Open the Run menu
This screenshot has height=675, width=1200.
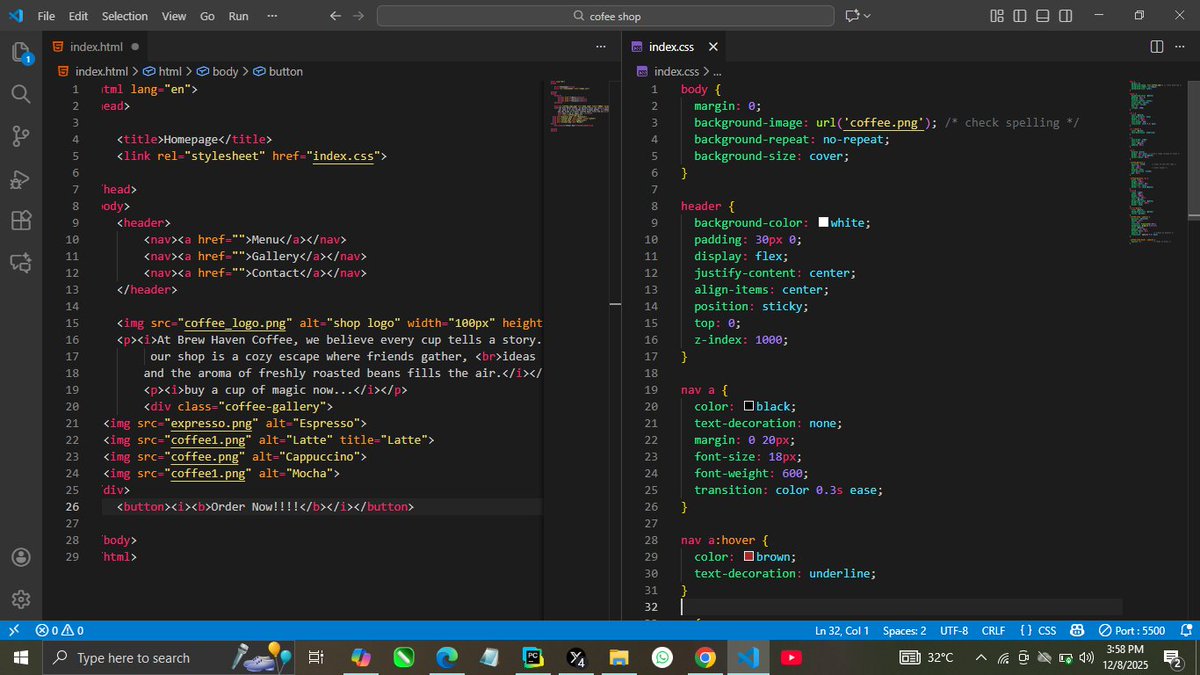point(237,15)
